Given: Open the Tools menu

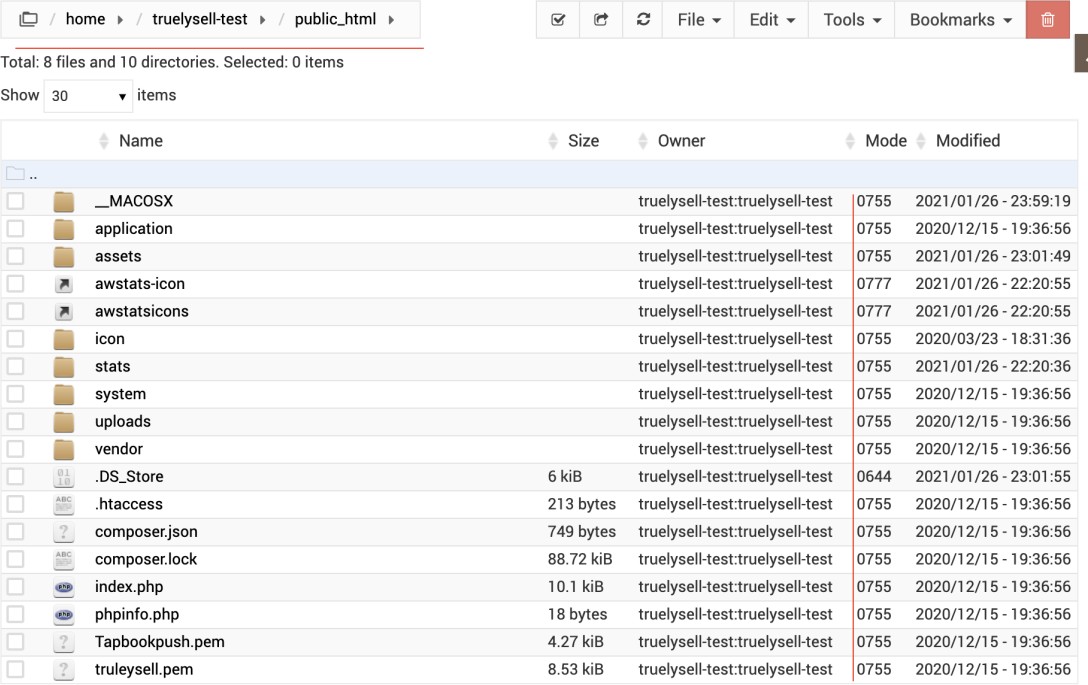Looking at the screenshot, I should pos(852,20).
